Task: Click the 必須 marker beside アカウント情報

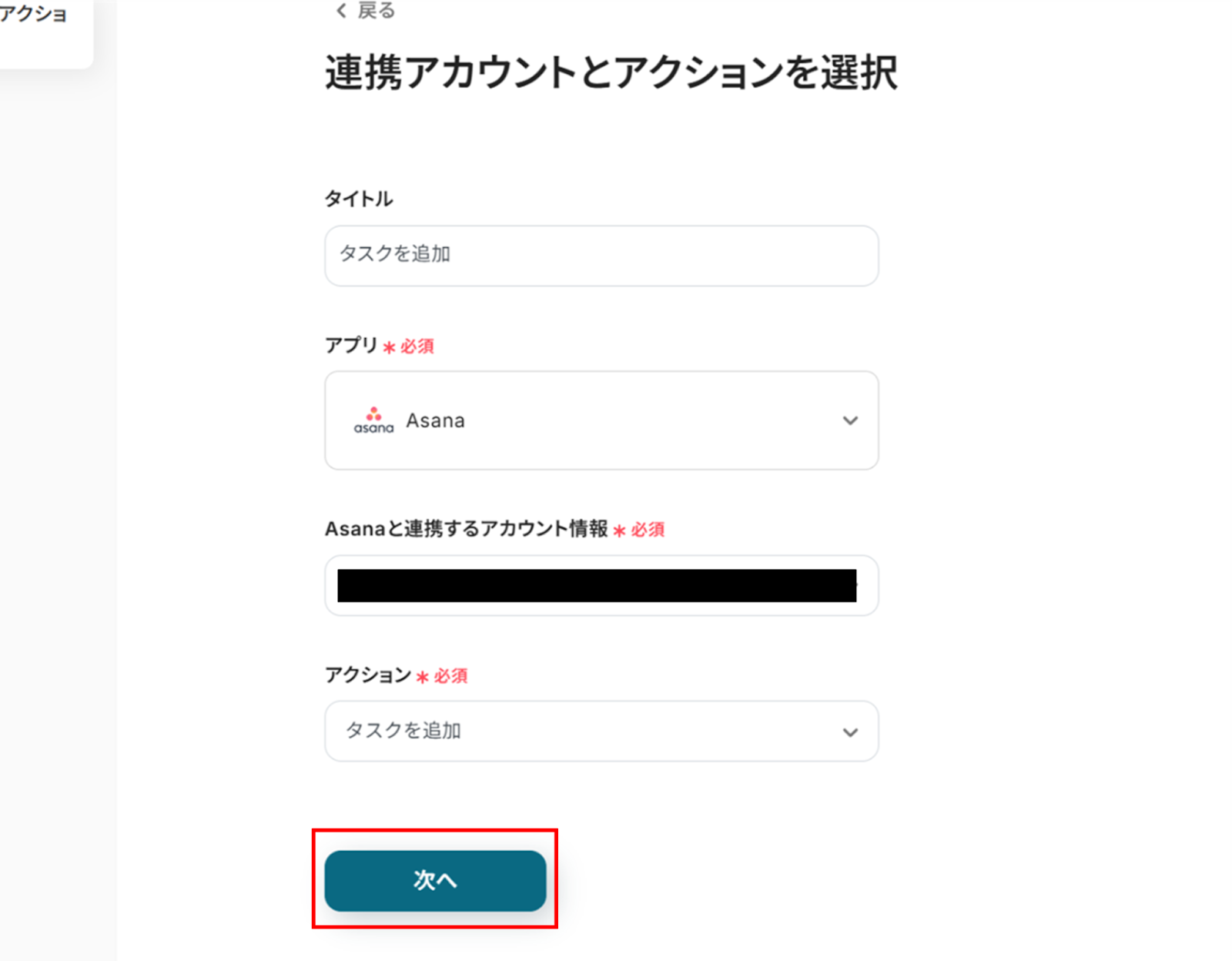Action: [x=648, y=530]
